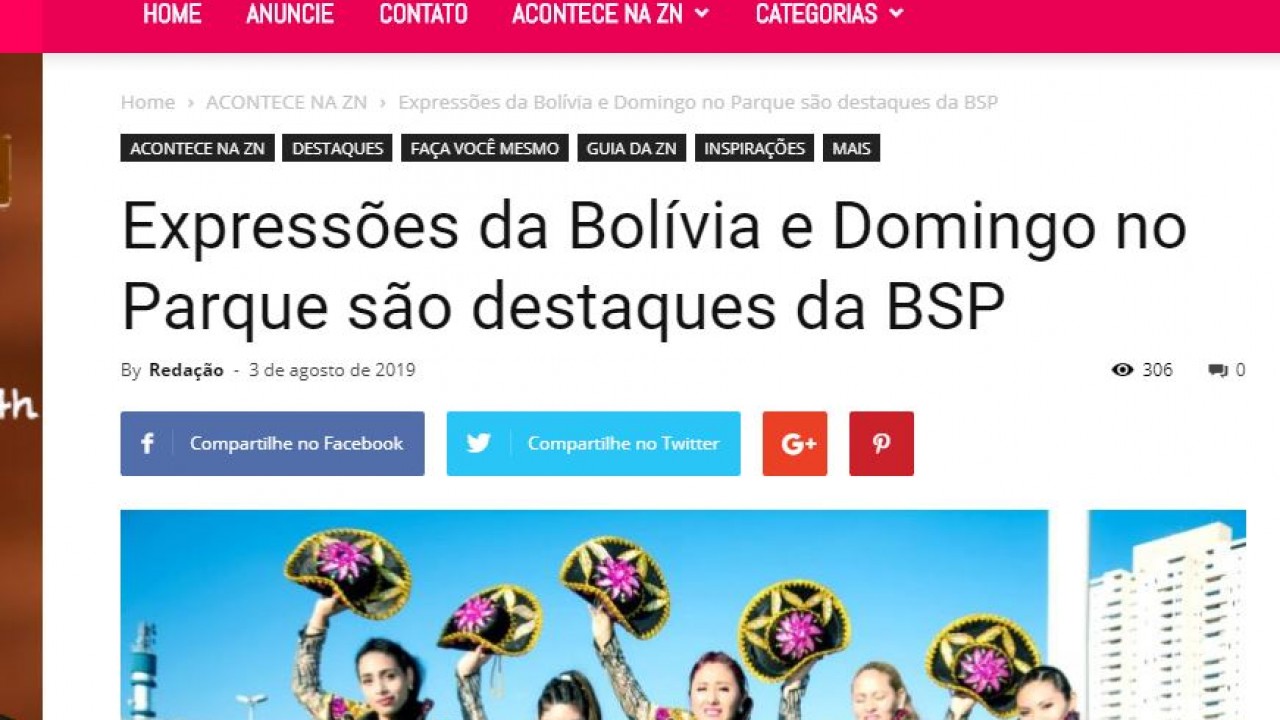The width and height of the screenshot is (1280, 720).
Task: Select the FAÇA VOCÊ MESMO tag
Action: (485, 148)
